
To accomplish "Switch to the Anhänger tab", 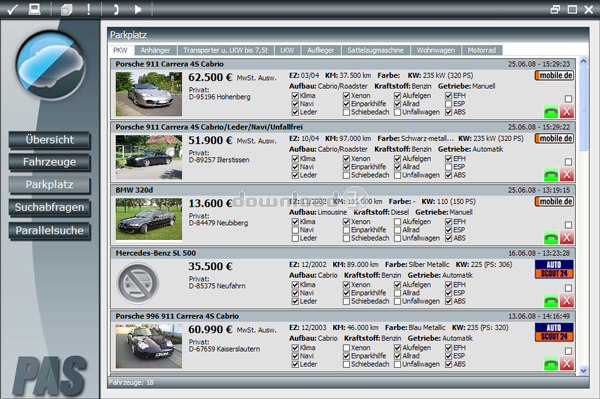I will pos(155,50).
